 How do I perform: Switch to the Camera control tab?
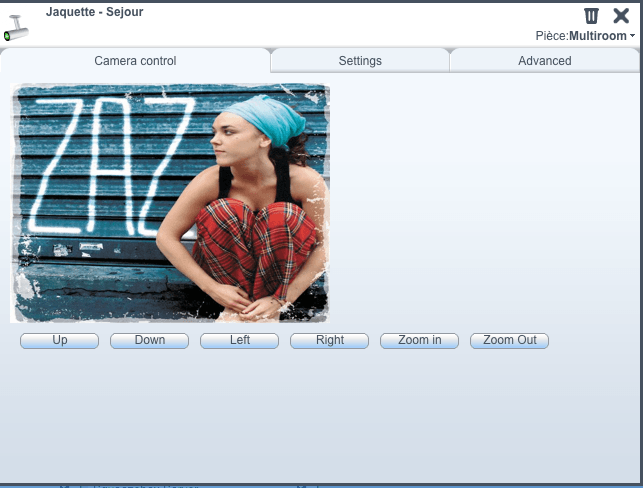tap(135, 61)
